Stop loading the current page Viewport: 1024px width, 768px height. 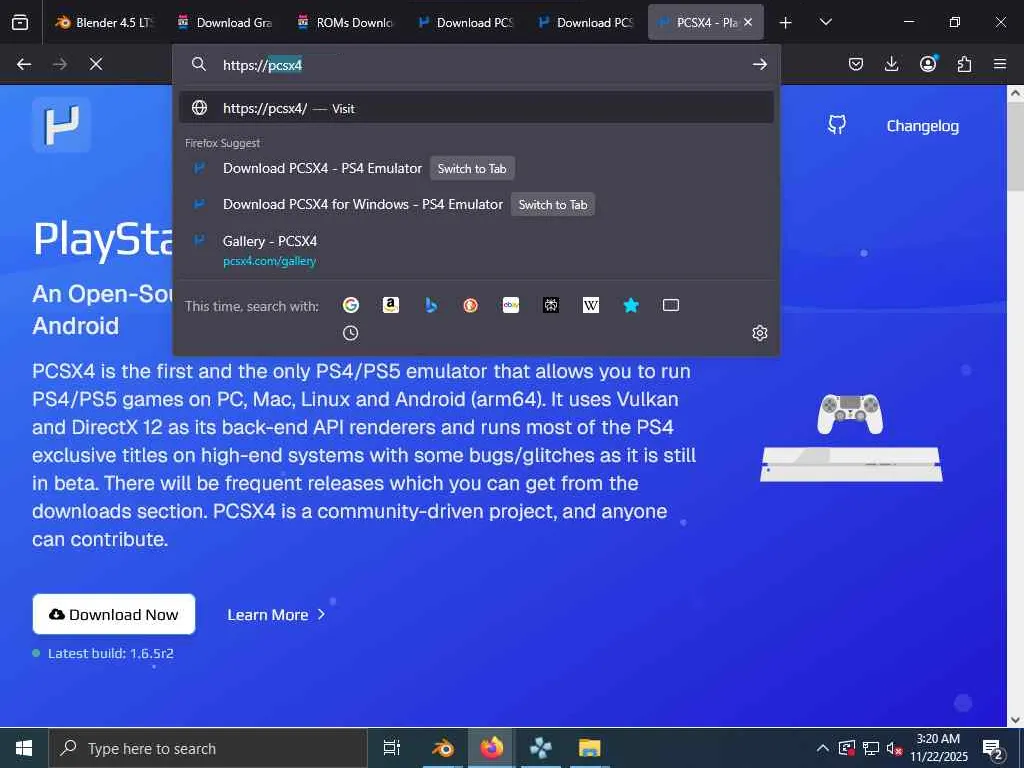point(95,64)
